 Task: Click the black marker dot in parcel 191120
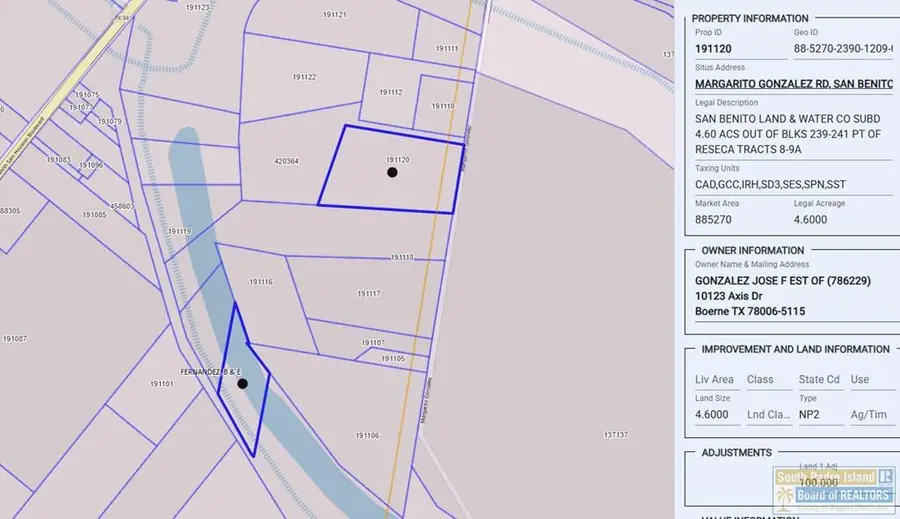click(x=392, y=172)
